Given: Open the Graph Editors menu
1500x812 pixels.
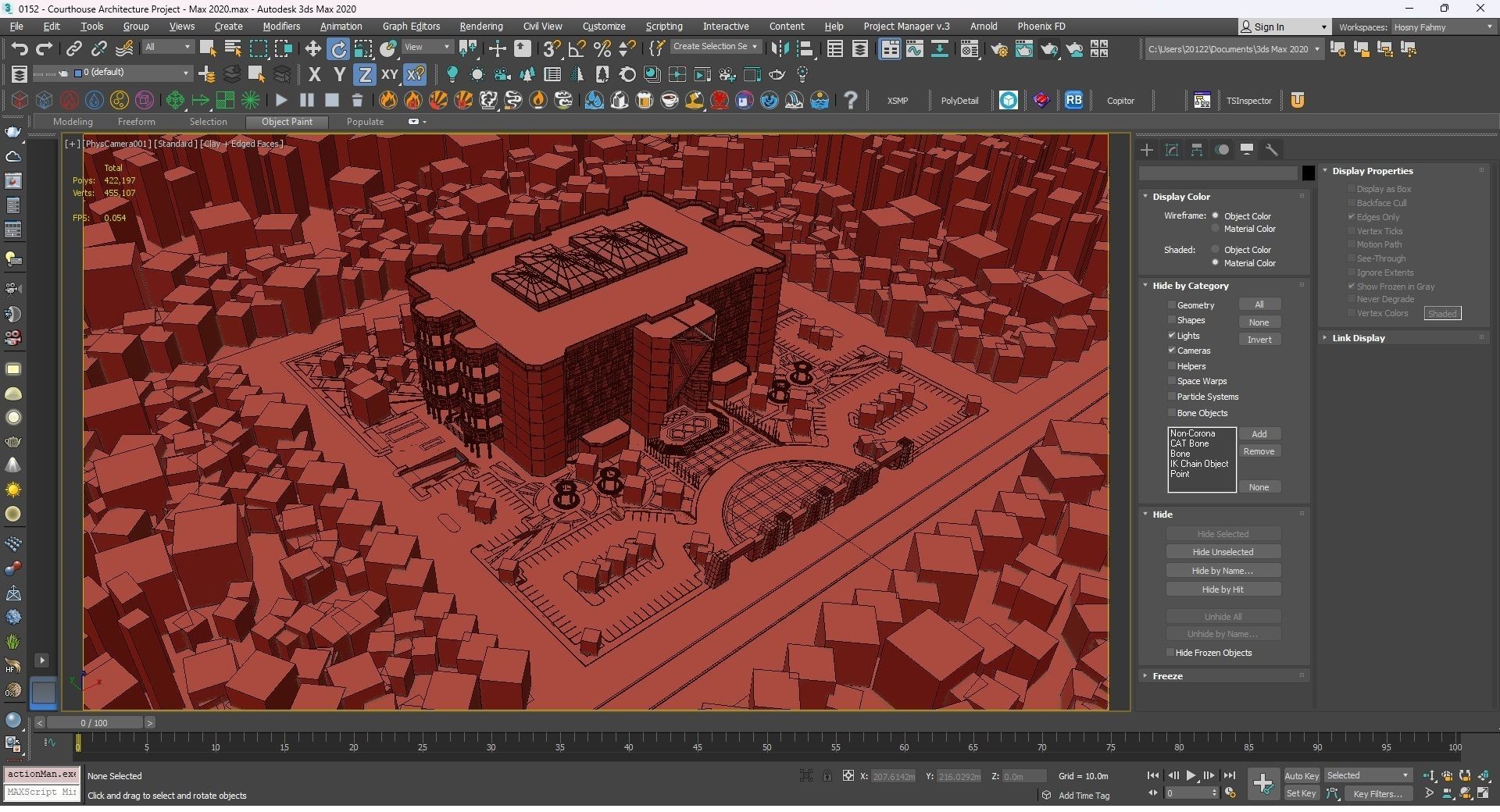Looking at the screenshot, I should tap(411, 26).
